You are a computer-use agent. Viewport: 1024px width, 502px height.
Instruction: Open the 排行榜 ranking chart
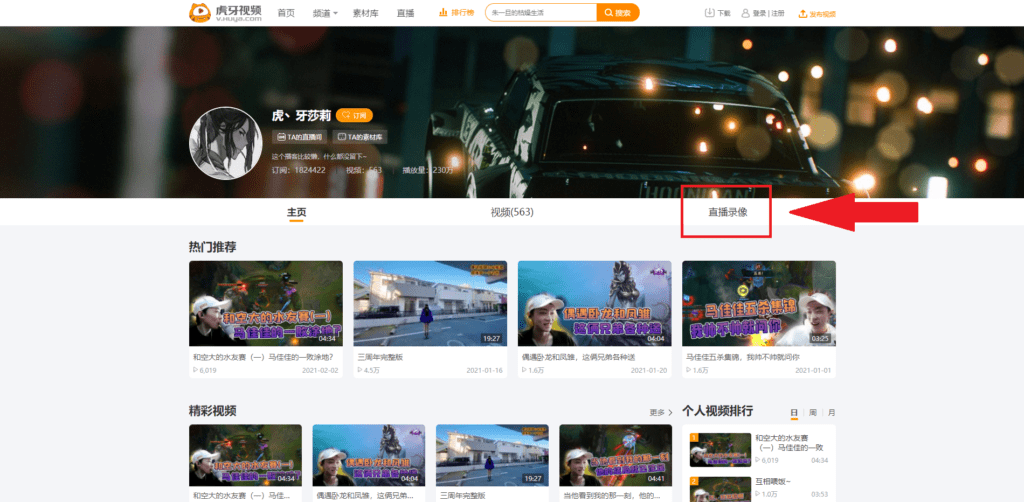tap(456, 13)
